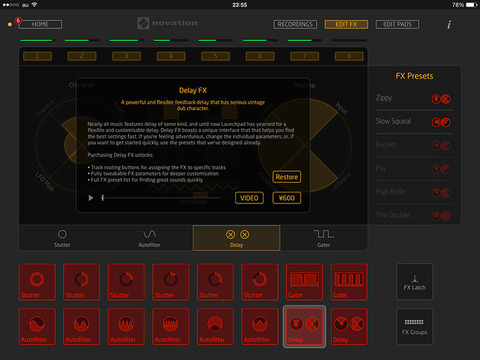Choose the Psy preset

pyautogui.click(x=414, y=169)
